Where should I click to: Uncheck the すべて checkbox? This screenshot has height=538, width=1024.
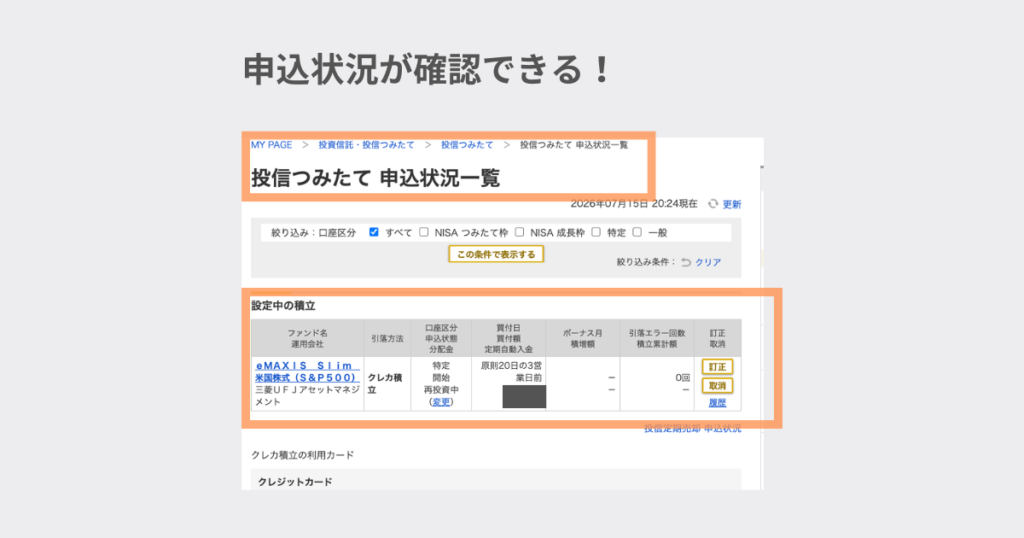click(374, 232)
